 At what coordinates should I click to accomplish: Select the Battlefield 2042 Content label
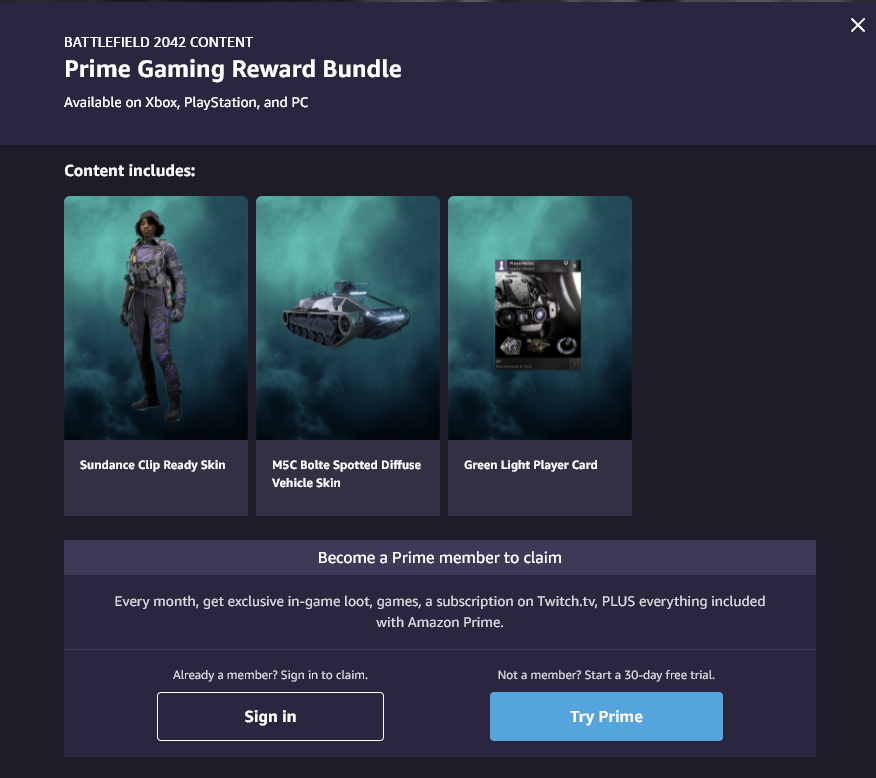click(158, 42)
